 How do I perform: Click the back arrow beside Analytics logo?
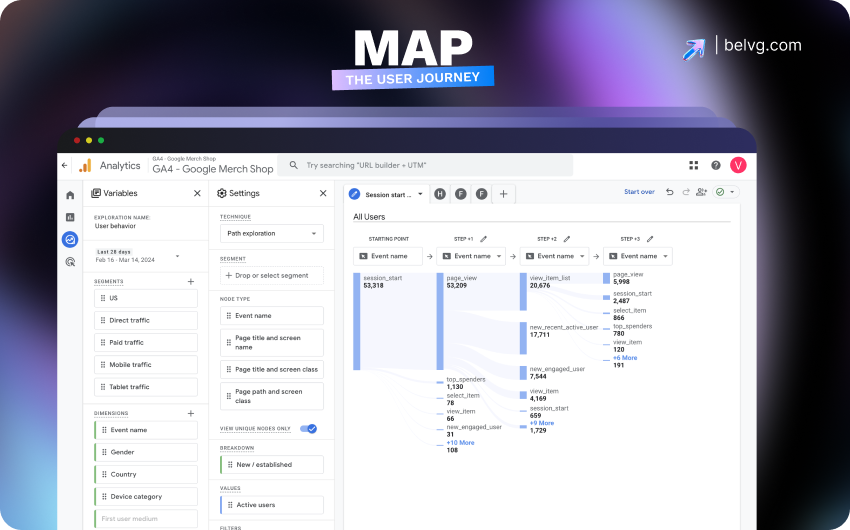[x=65, y=166]
